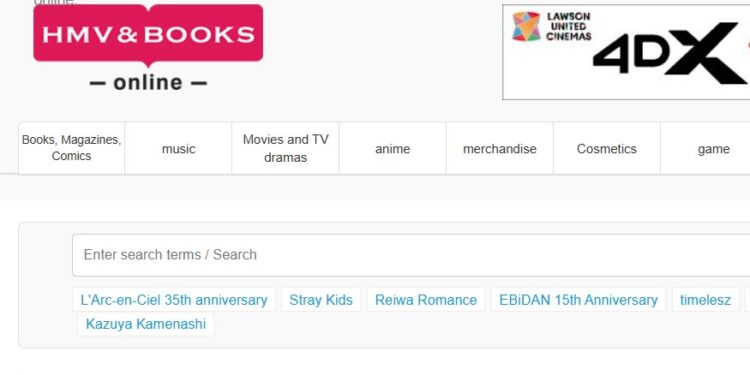This screenshot has width=750, height=375.
Task: Click the search terms input field
Action: coord(411,255)
